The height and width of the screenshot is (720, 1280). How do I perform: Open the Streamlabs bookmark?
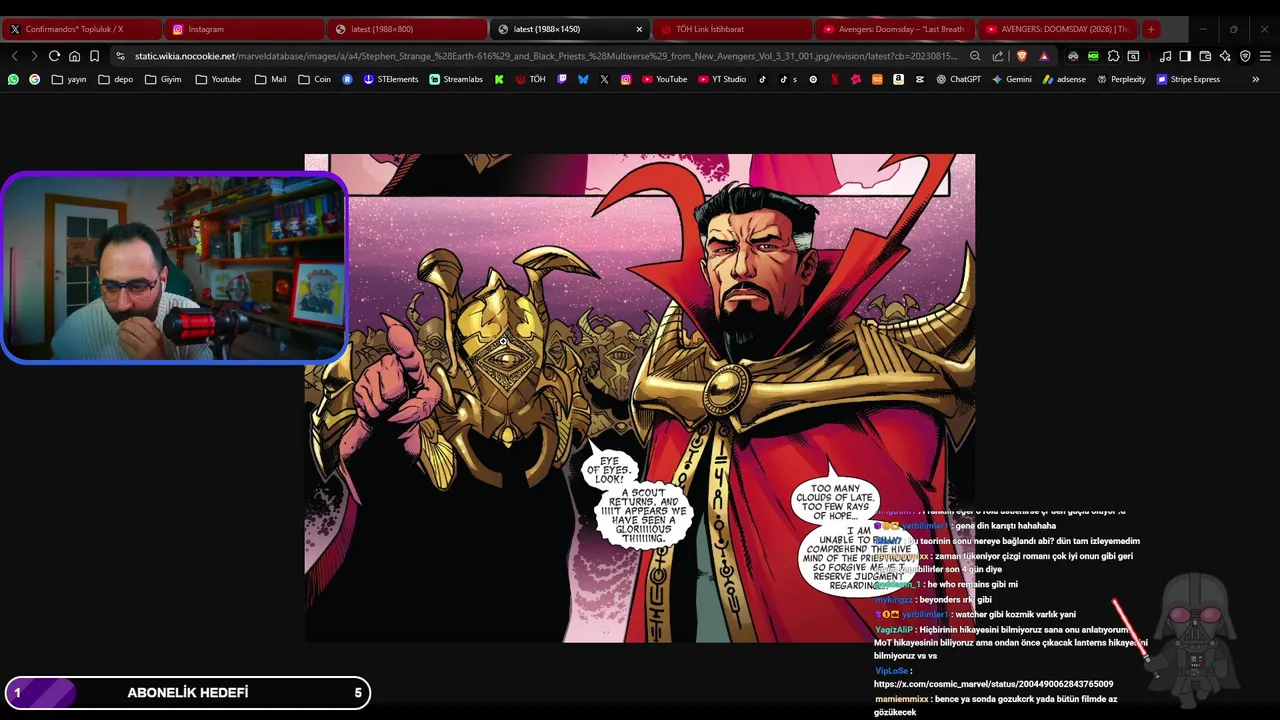click(456, 79)
